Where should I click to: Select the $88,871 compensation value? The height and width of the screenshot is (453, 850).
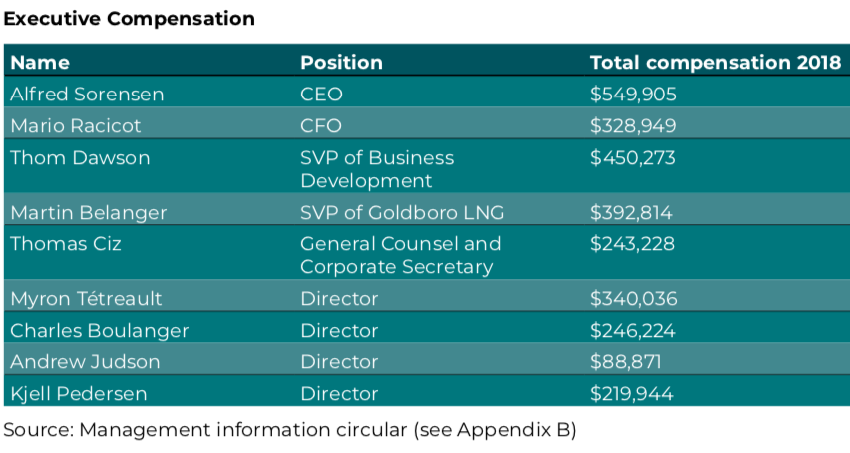626,361
